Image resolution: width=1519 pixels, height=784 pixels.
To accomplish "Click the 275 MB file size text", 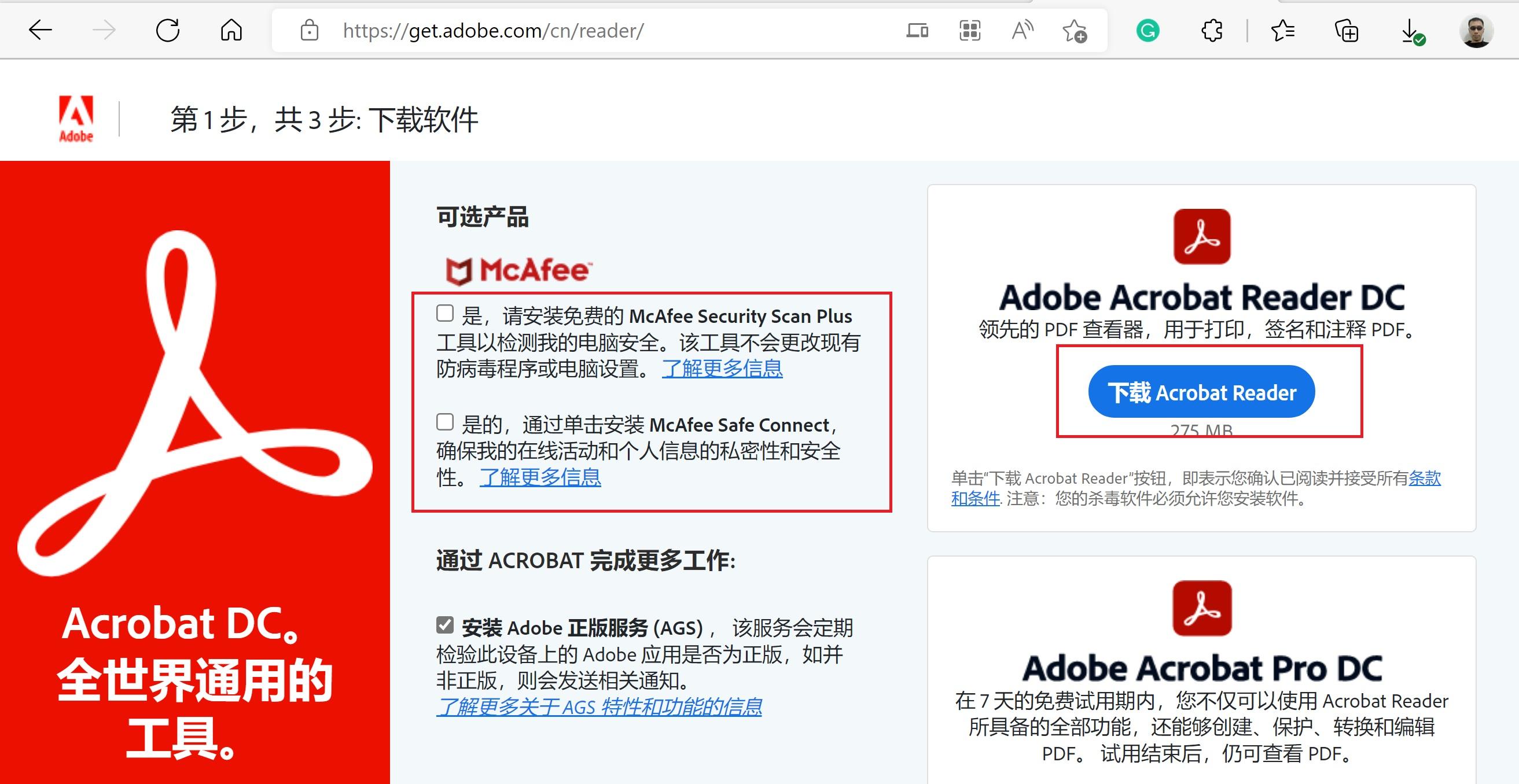I will pyautogui.click(x=1202, y=430).
